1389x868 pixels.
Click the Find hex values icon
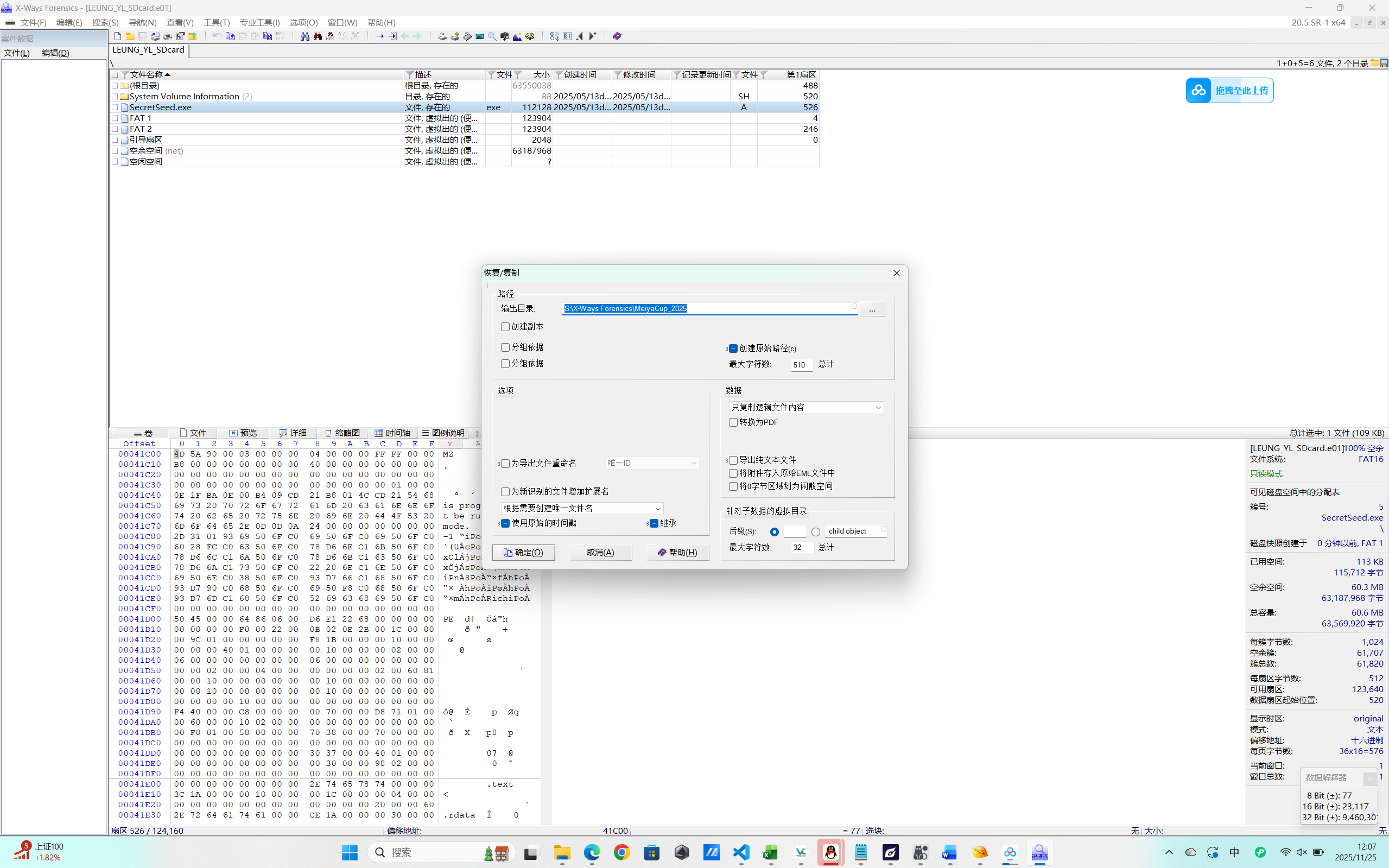[329, 36]
